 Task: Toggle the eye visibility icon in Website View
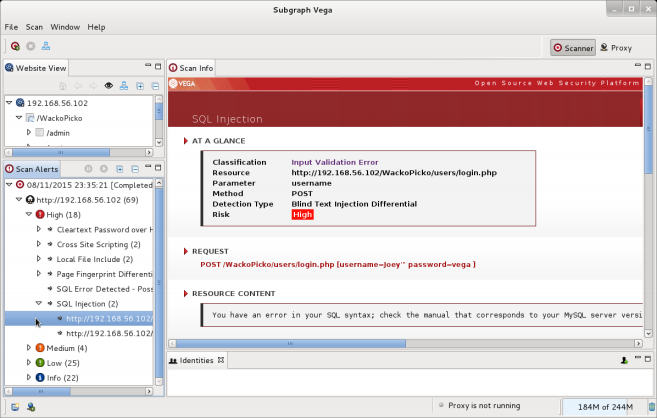pyautogui.click(x=109, y=86)
